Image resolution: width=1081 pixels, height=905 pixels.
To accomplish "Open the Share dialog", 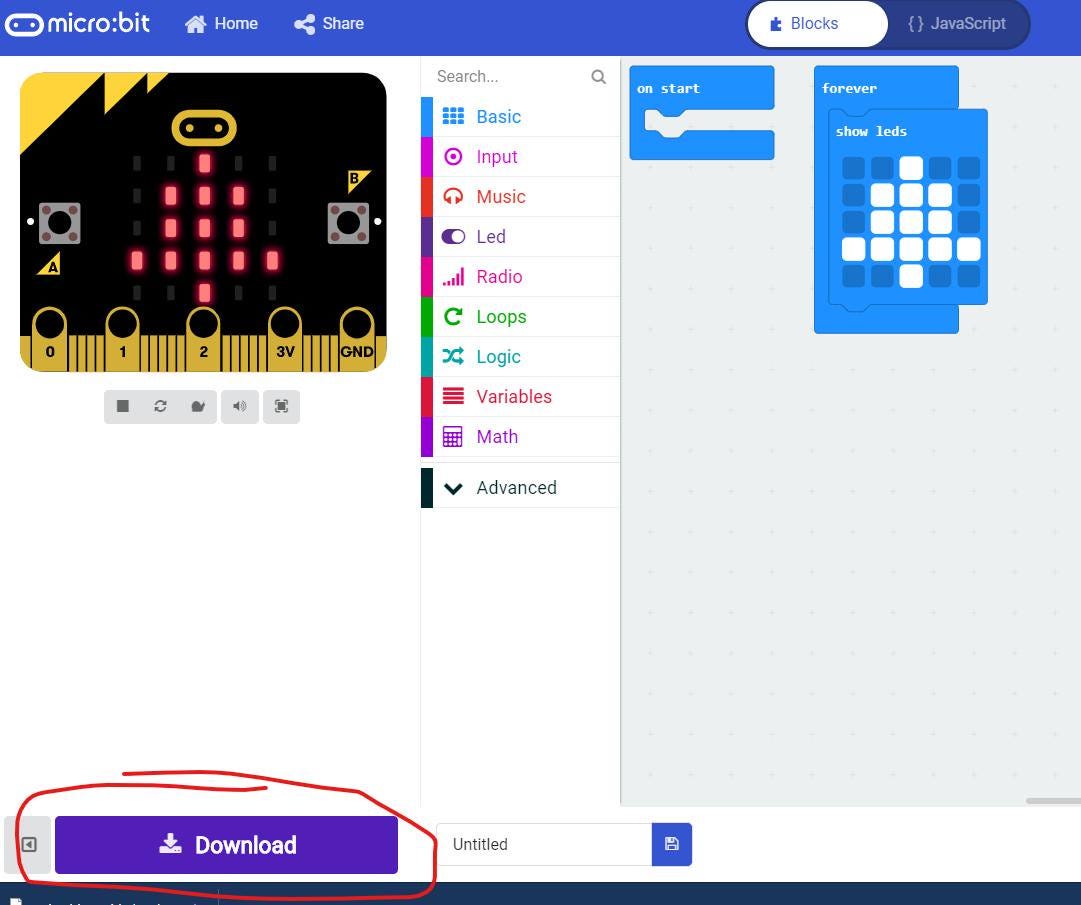I will 329,24.
